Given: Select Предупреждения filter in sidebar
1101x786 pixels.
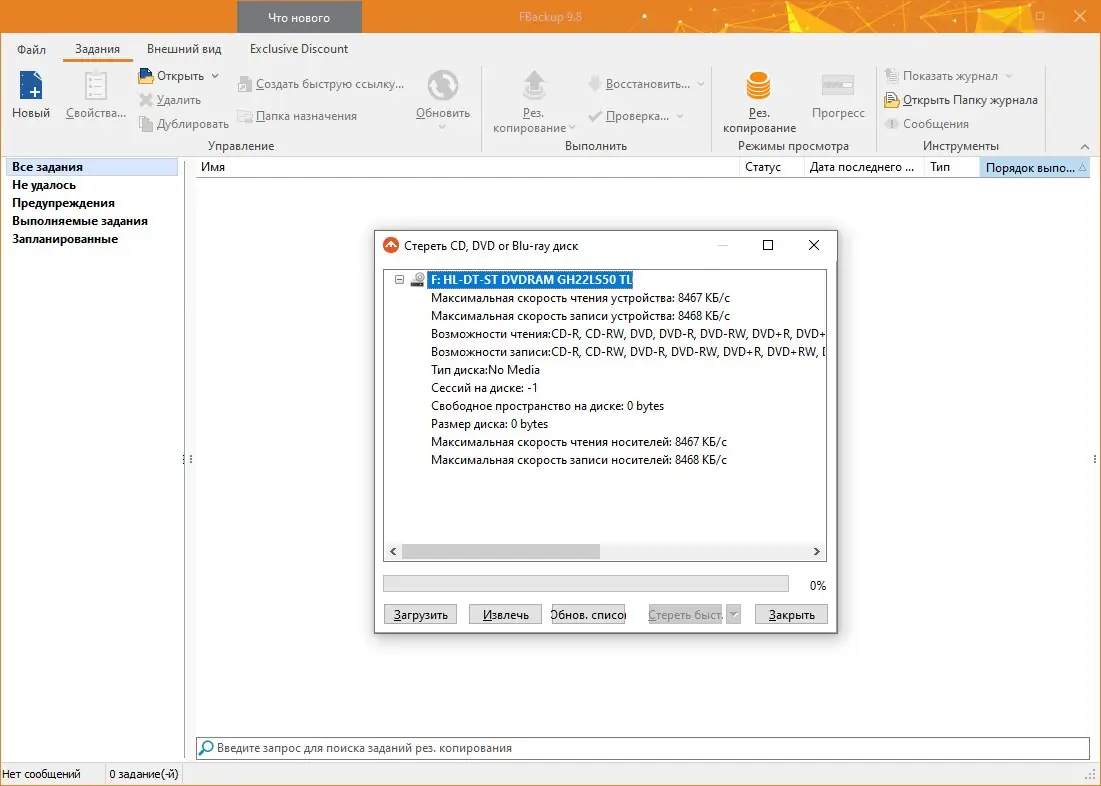Looking at the screenshot, I should click(x=63, y=203).
